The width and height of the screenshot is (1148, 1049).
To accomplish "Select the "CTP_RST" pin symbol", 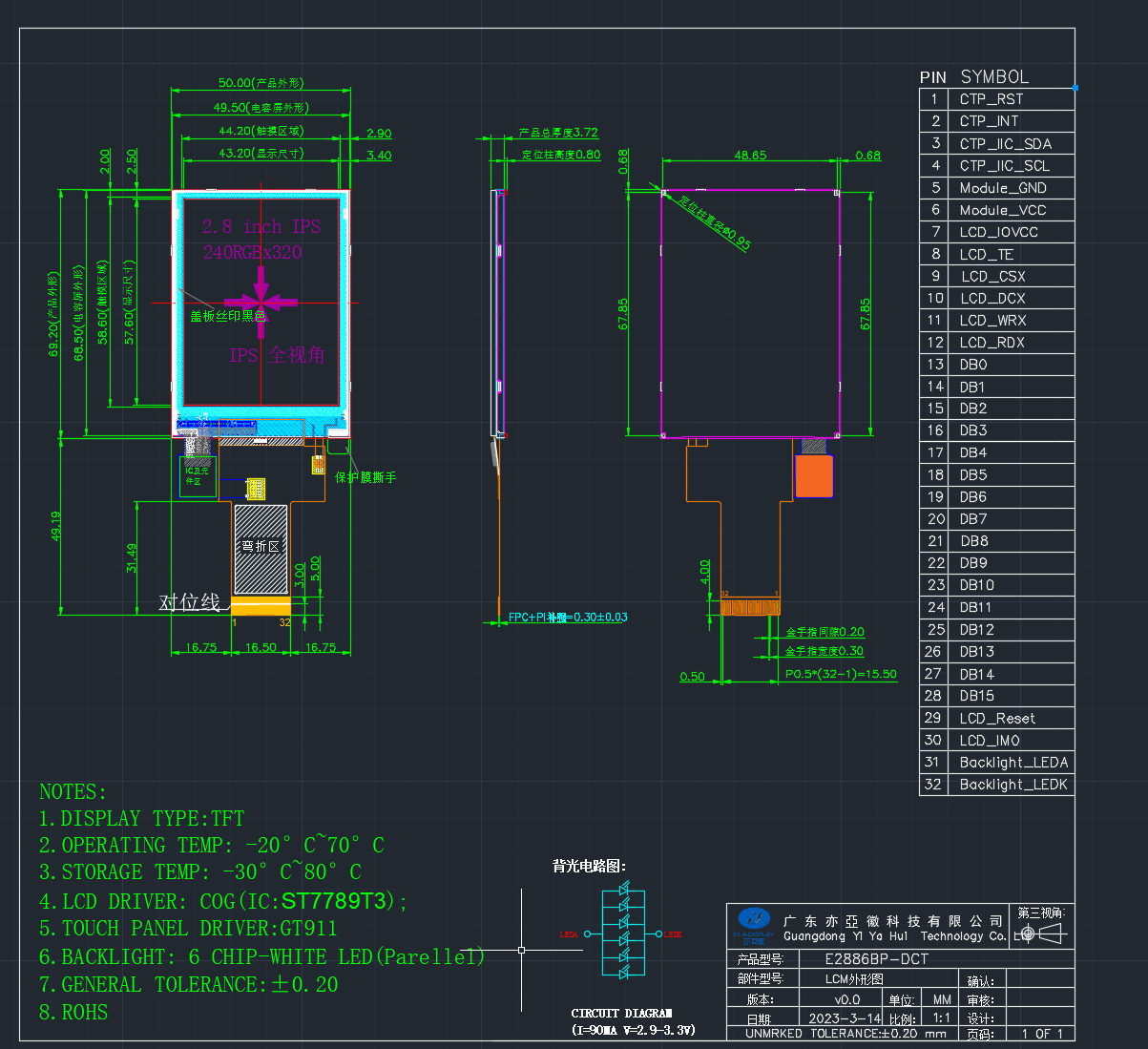I will point(991,99).
